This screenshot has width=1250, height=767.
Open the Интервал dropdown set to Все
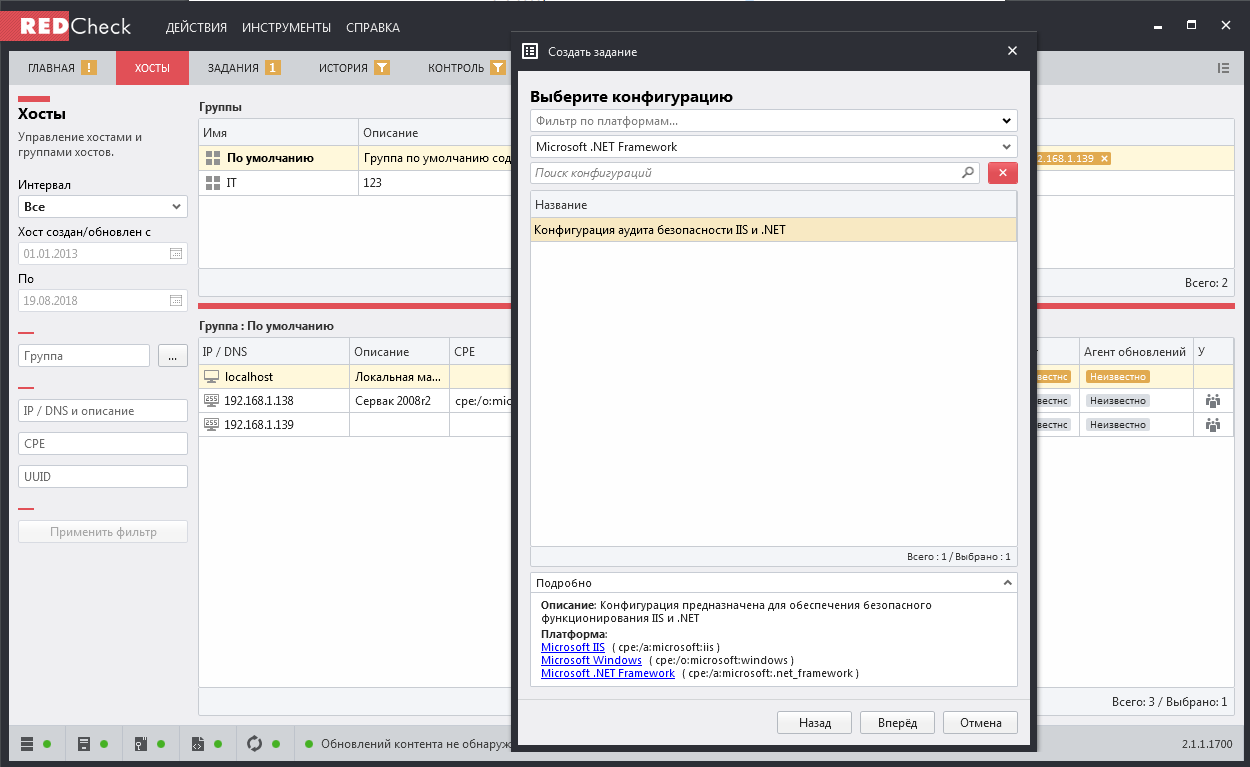tap(103, 207)
